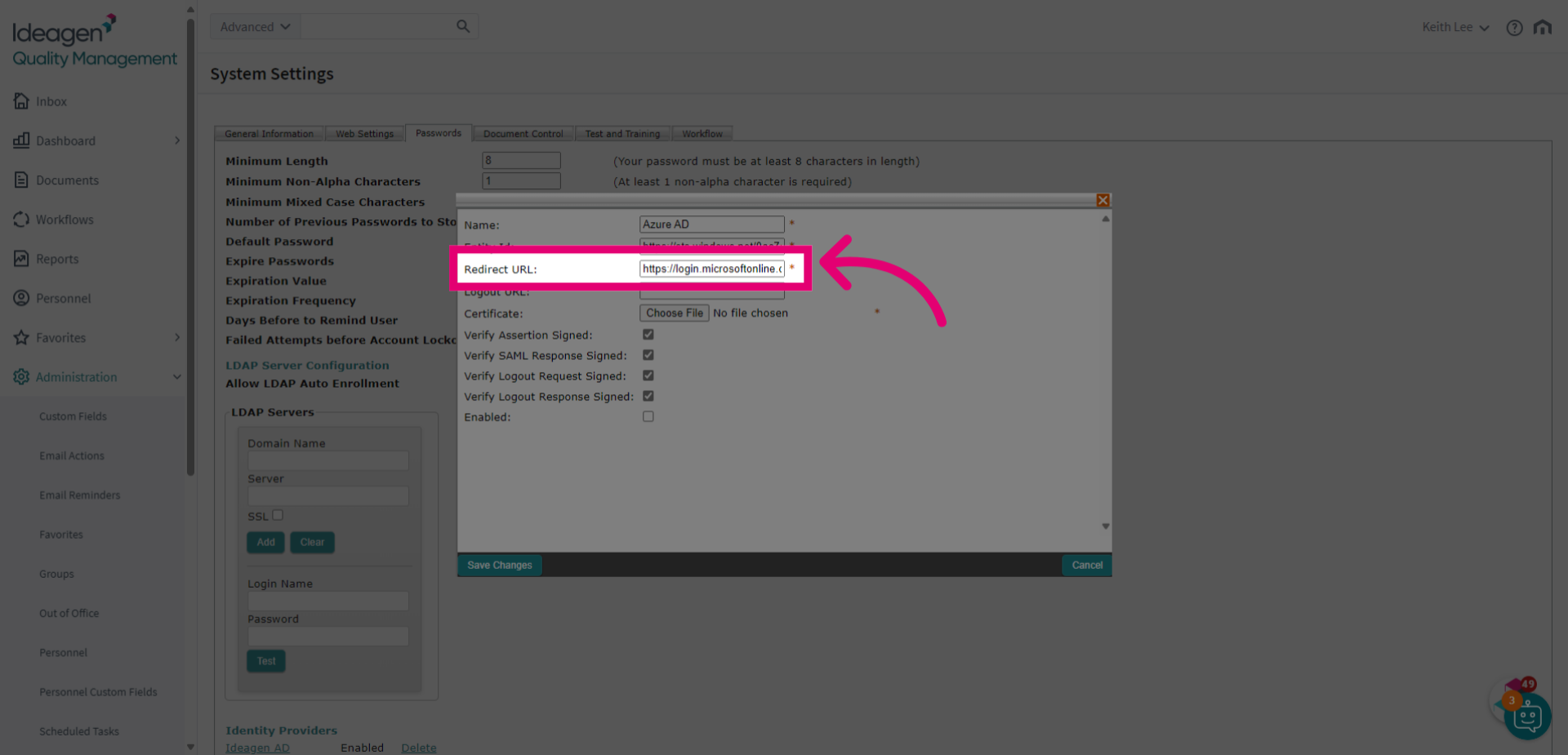Open Email Reminders menu item
The image size is (1568, 755).
click(x=80, y=495)
